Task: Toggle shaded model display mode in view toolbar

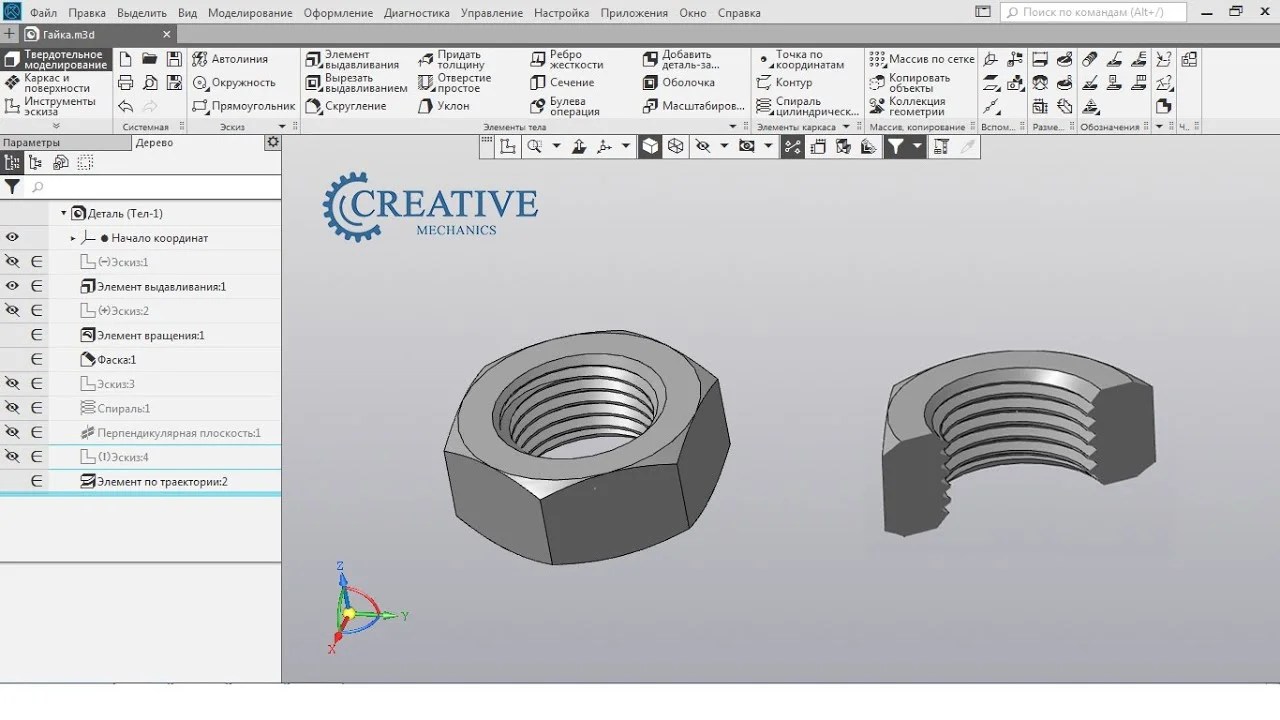Action: (650, 147)
